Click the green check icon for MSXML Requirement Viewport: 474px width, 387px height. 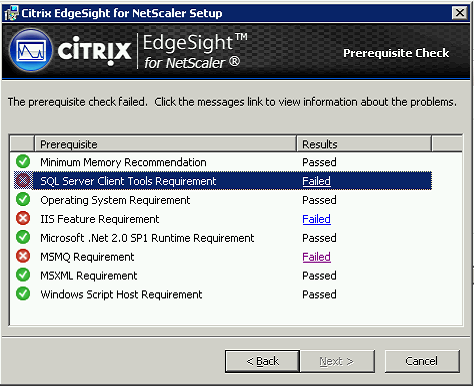(23, 275)
